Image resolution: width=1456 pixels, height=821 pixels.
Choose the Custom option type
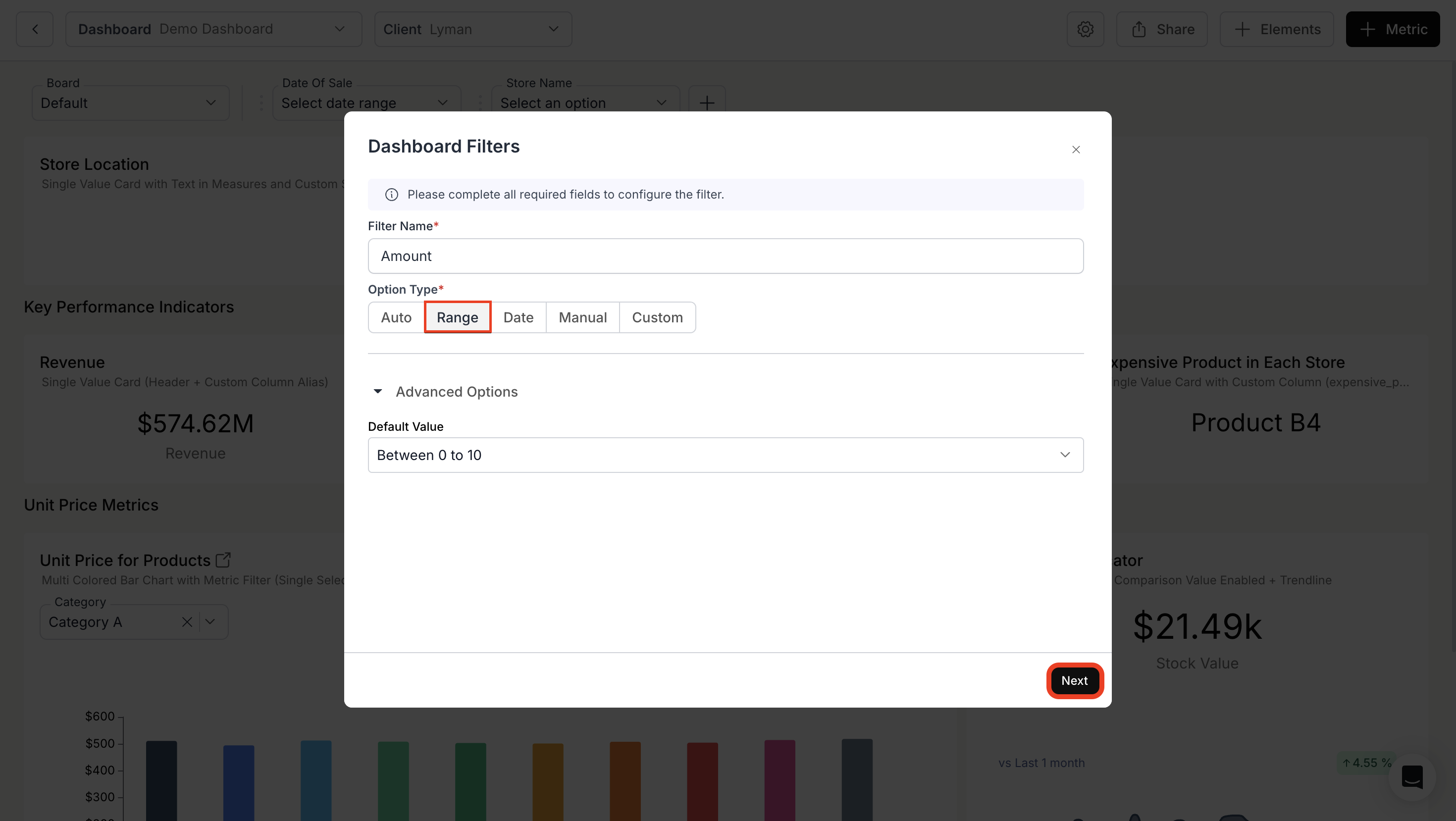click(657, 317)
